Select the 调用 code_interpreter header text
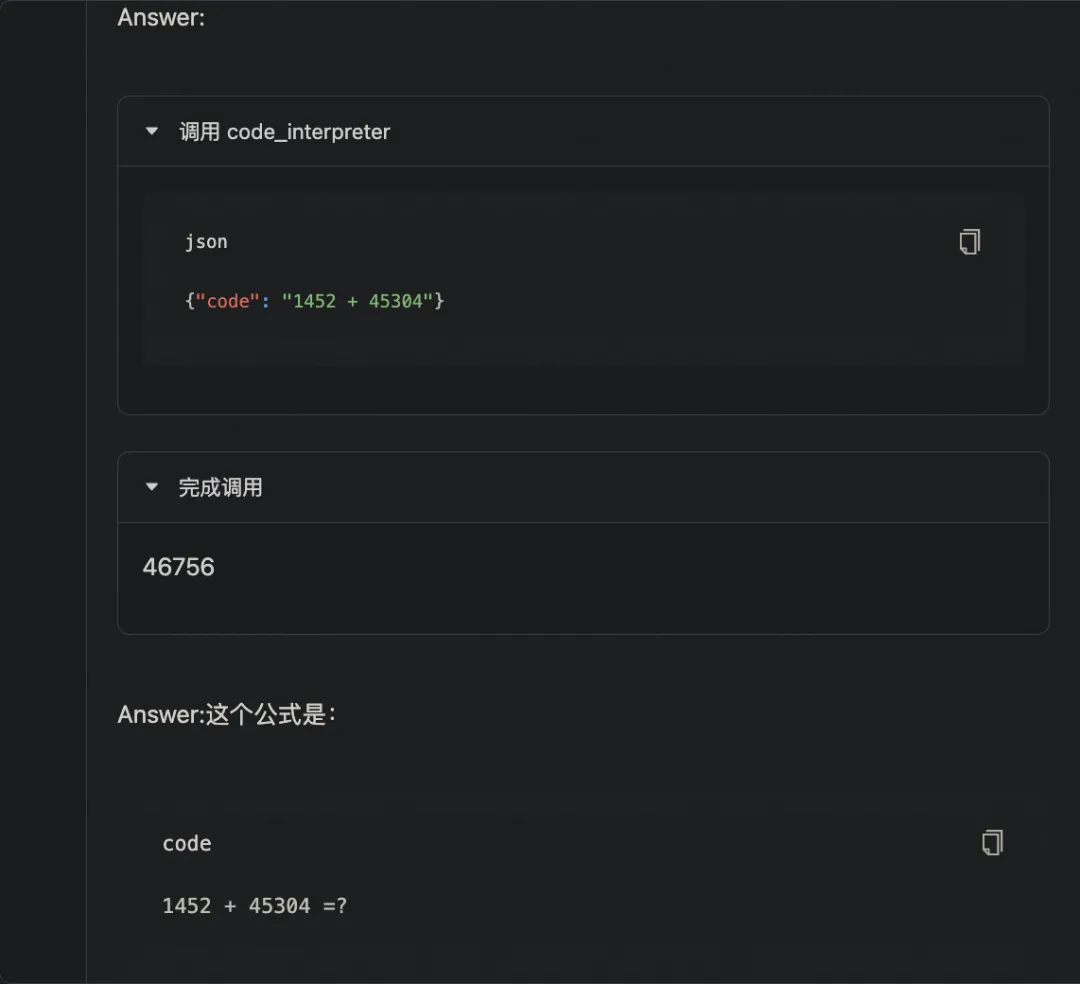This screenshot has width=1080, height=984. pyautogui.click(x=286, y=131)
